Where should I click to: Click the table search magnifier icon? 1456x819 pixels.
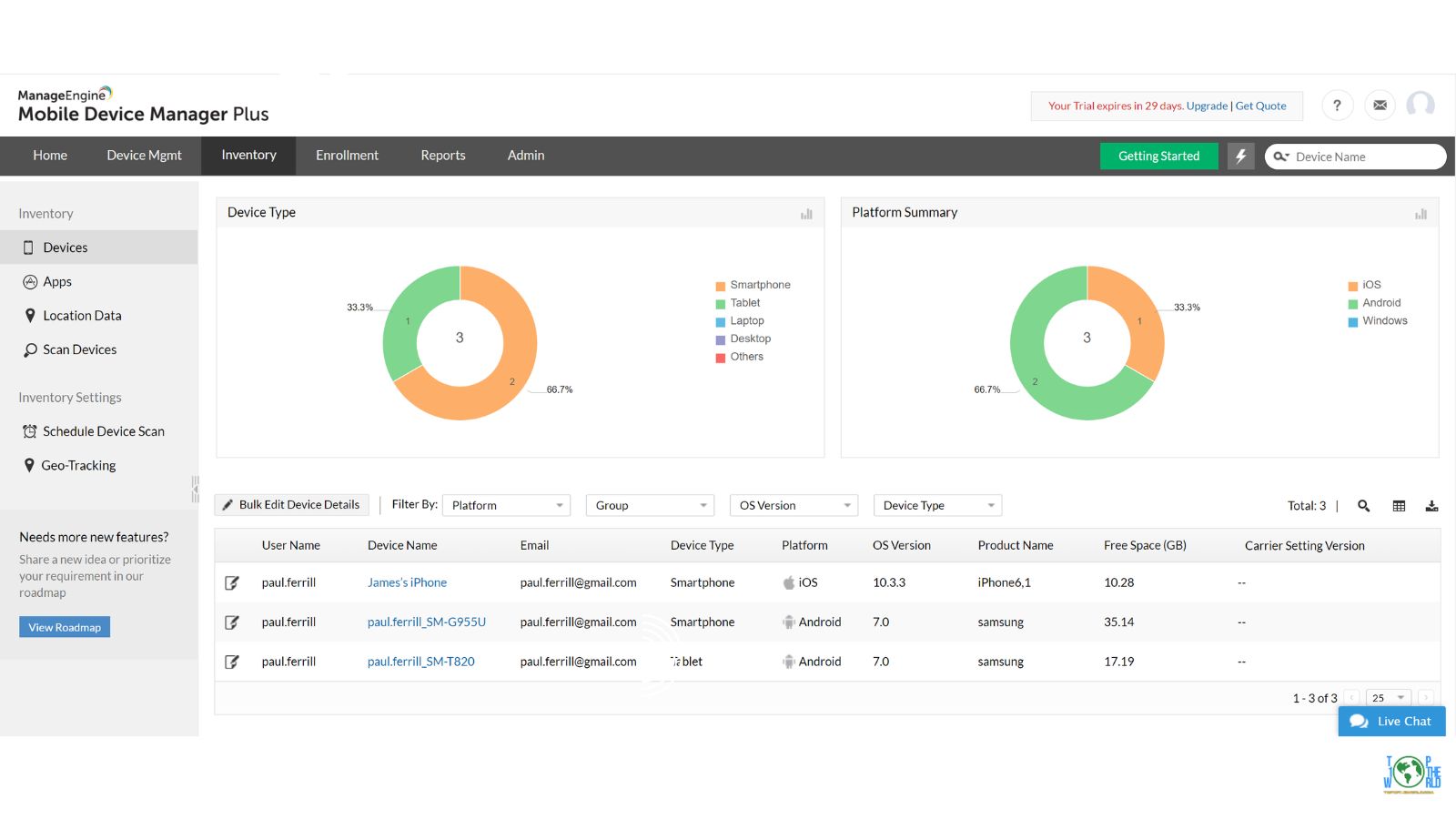(x=1363, y=506)
